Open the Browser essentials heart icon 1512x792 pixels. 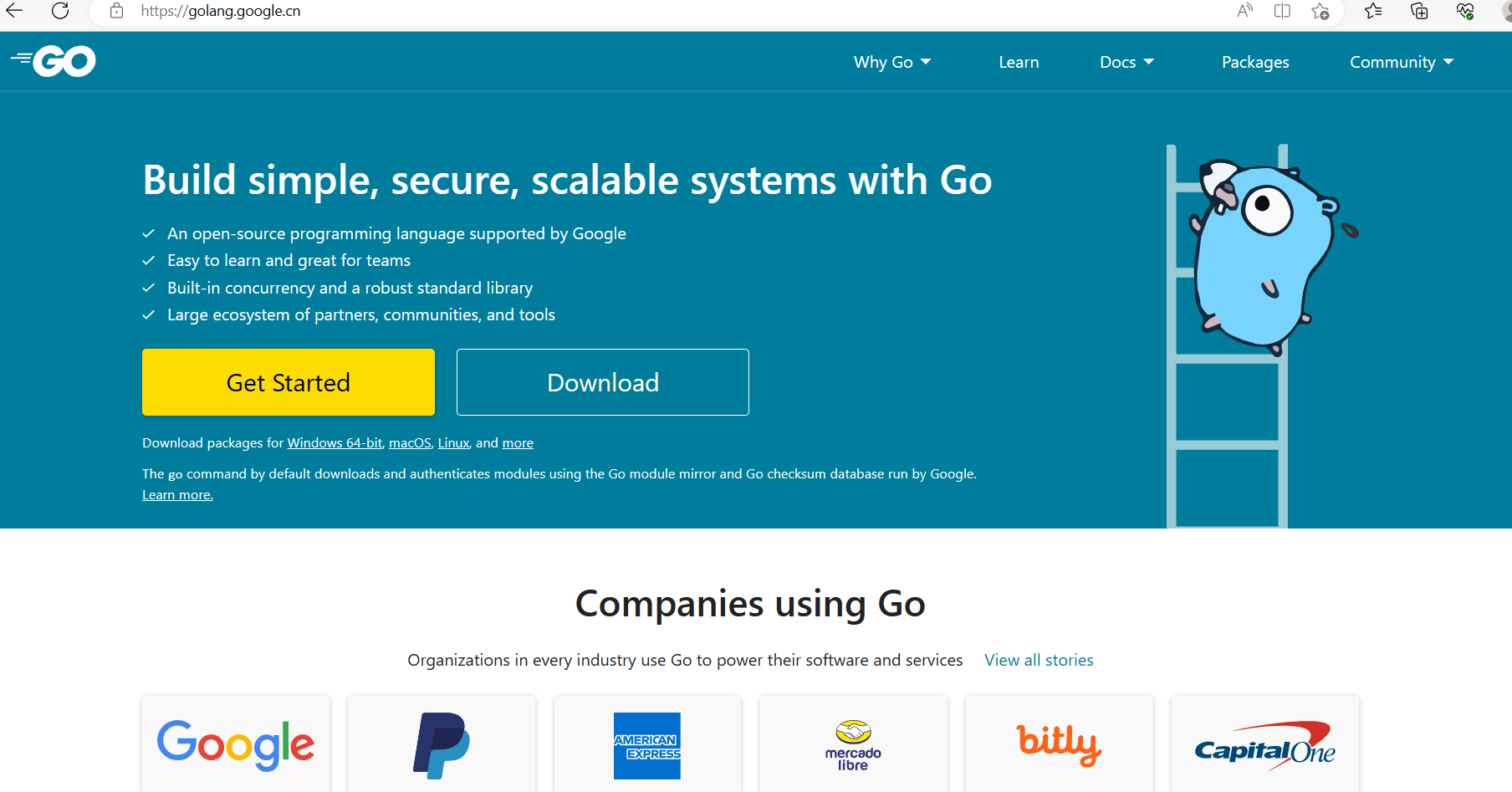(x=1465, y=11)
